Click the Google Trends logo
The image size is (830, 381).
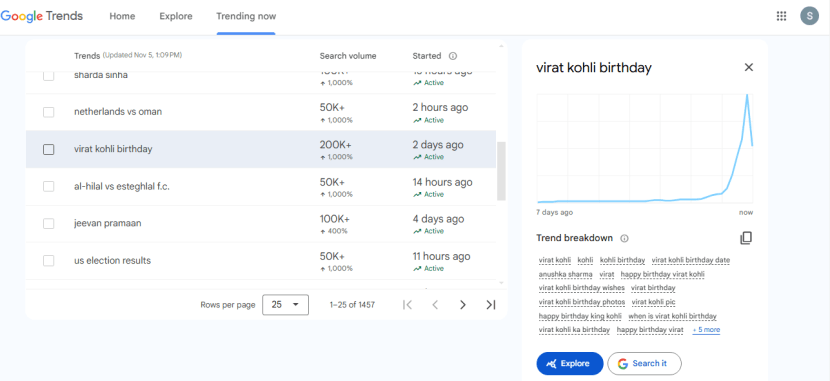42,16
